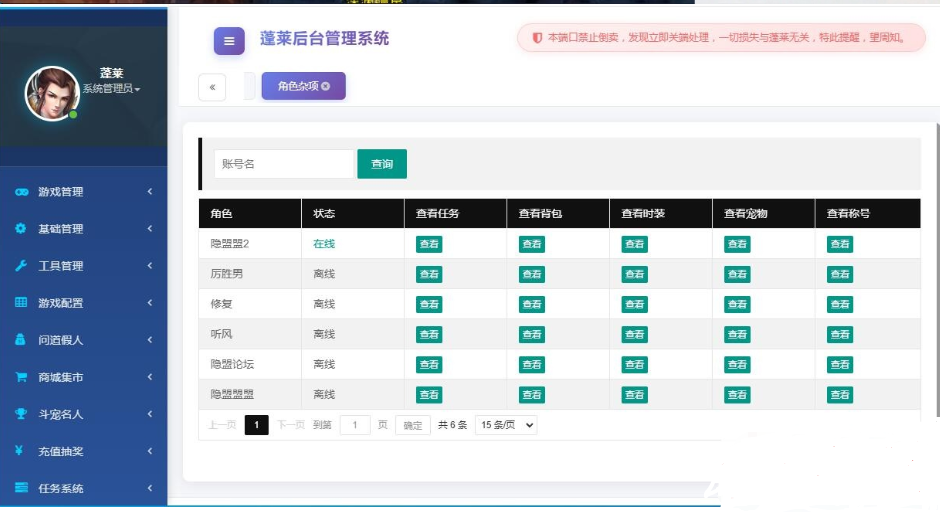View pets for role 厉胜男
This screenshot has width=940, height=512.
pos(737,274)
